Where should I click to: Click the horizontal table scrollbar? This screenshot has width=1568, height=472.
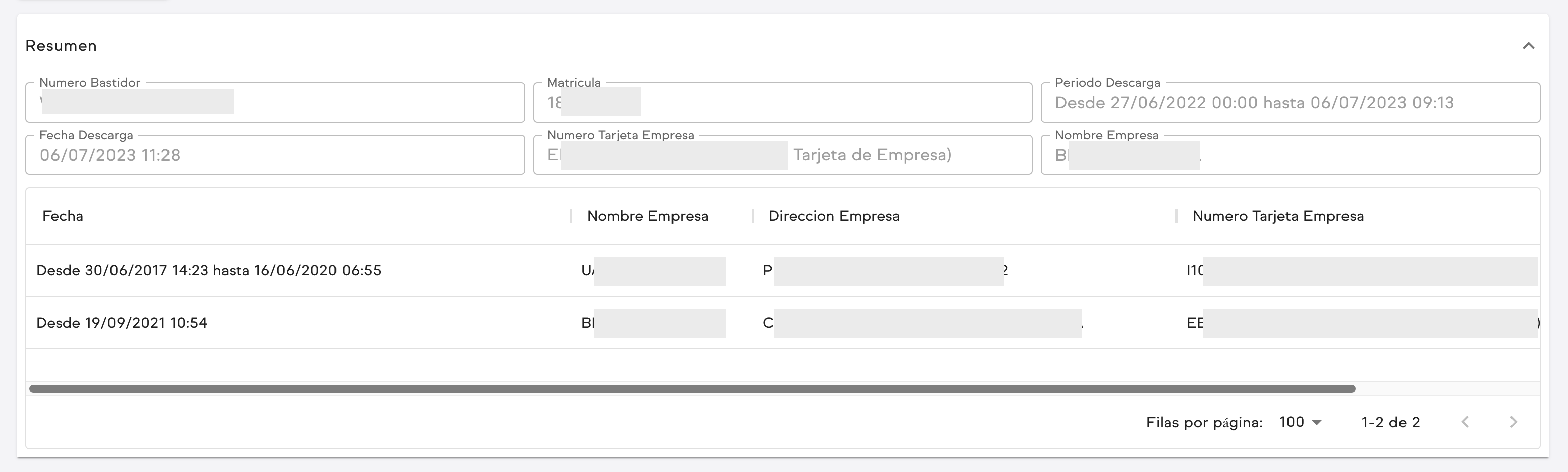pyautogui.click(x=692, y=389)
